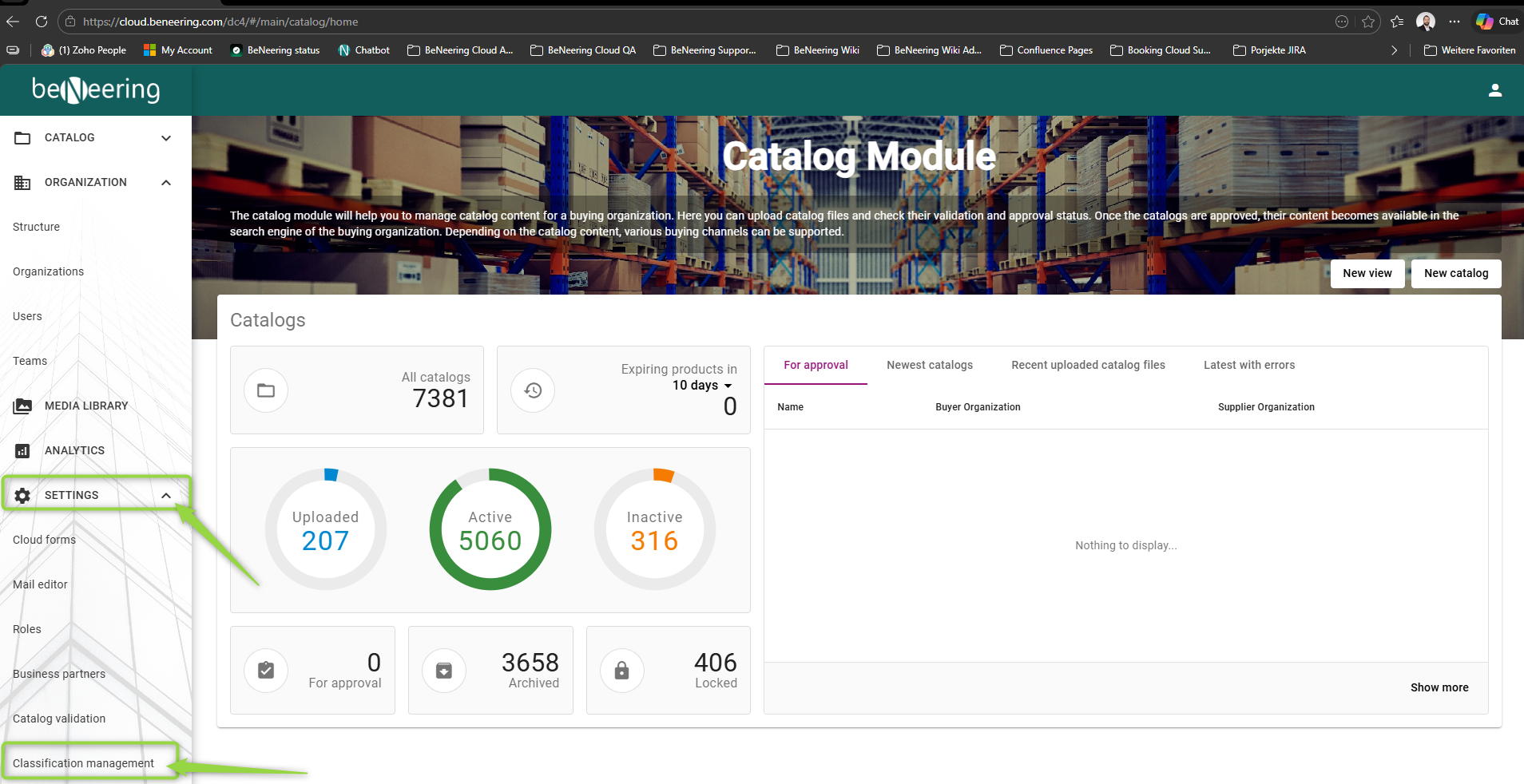
Task: Collapse the Organization sidebar section
Action: point(166,183)
